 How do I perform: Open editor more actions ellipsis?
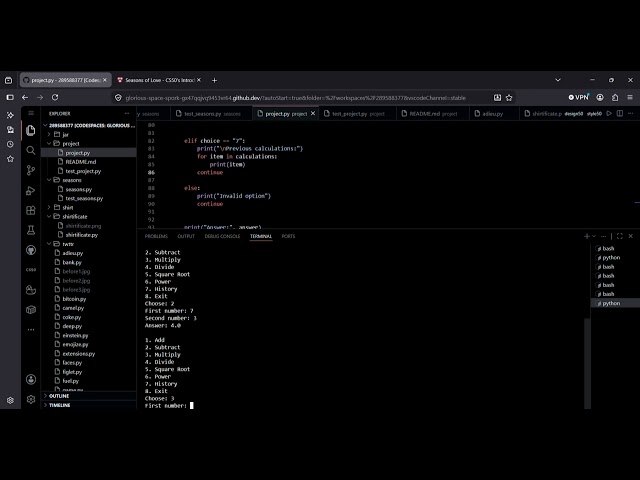pos(631,113)
